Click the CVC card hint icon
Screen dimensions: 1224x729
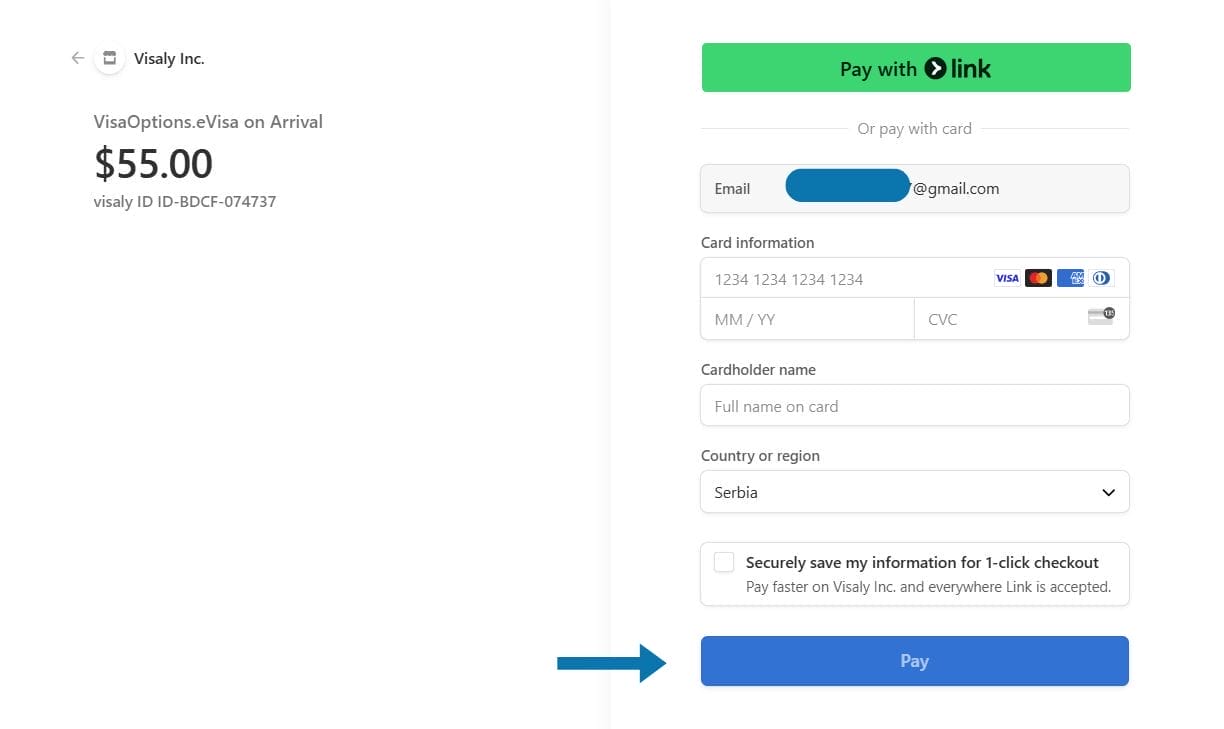1101,317
